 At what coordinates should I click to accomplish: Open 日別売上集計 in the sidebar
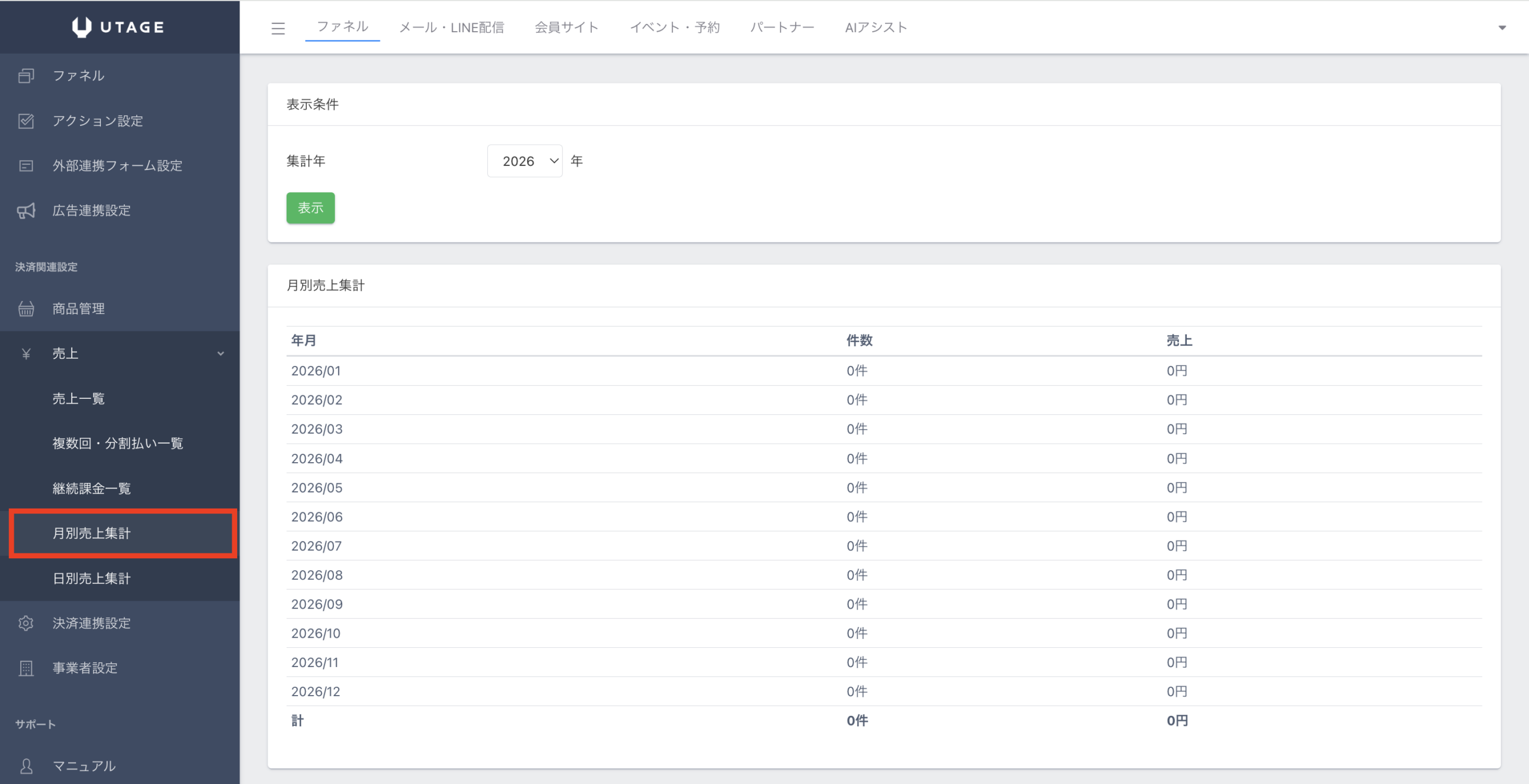point(91,578)
